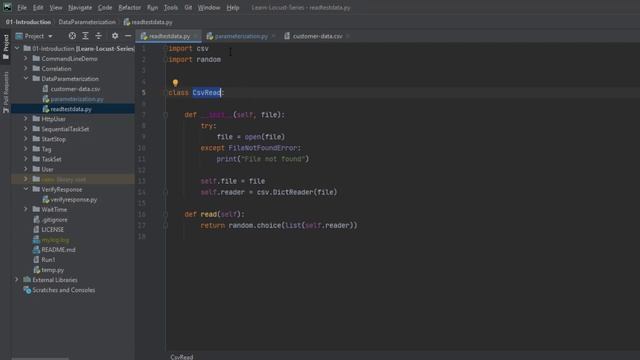Expand the TaskSet folder
This screenshot has width=640, height=360.
pos(26,159)
